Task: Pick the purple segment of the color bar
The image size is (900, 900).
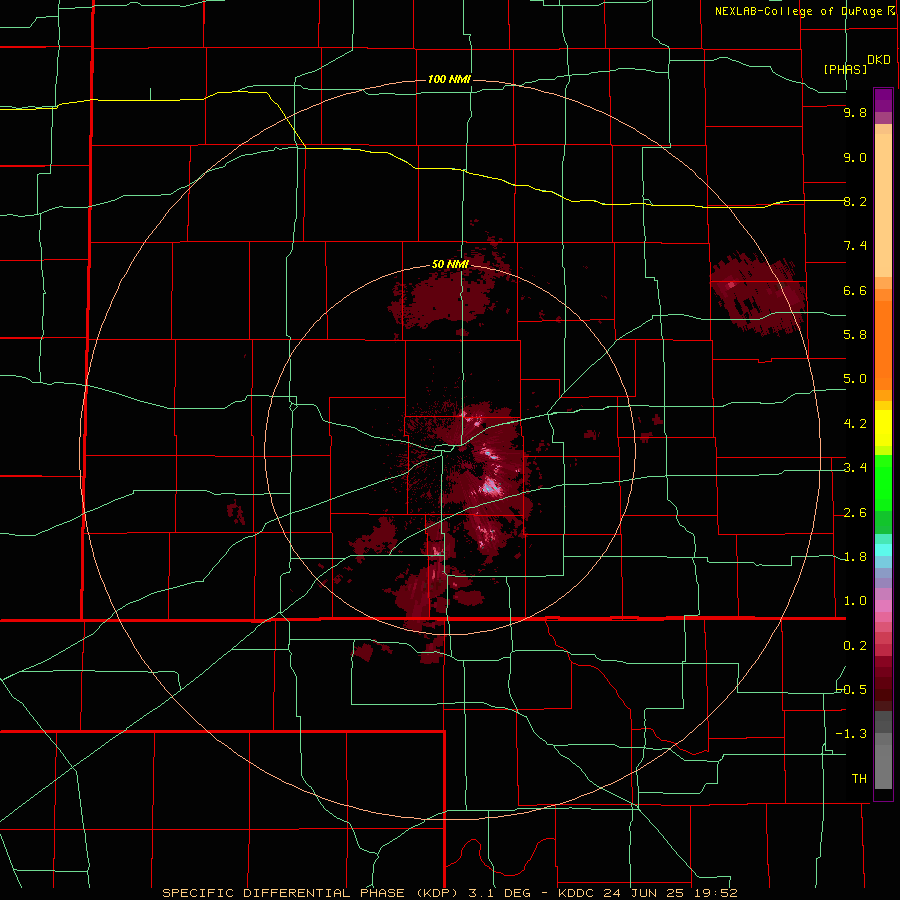Action: [883, 100]
